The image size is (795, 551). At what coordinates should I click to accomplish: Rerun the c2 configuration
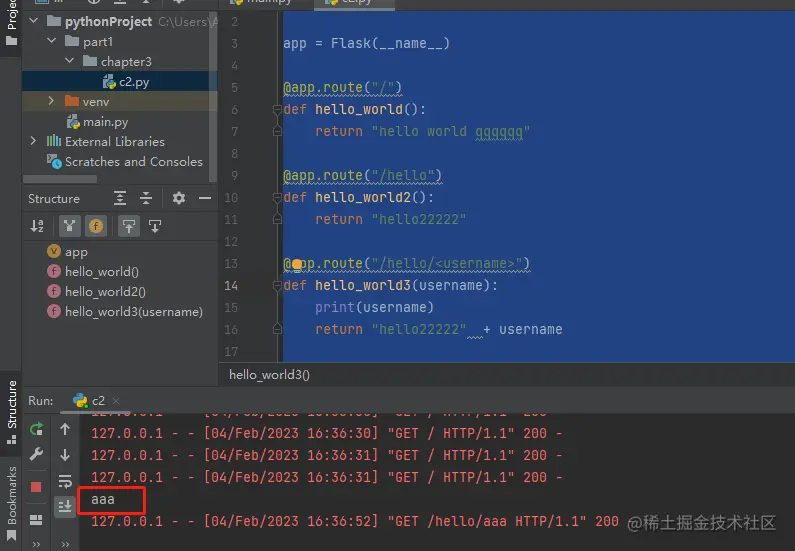click(37, 429)
